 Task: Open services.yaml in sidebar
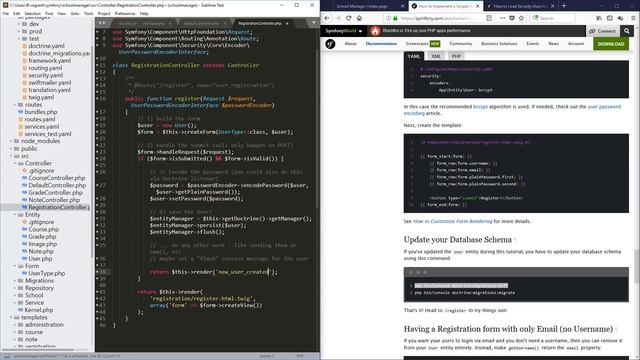(x=42, y=127)
